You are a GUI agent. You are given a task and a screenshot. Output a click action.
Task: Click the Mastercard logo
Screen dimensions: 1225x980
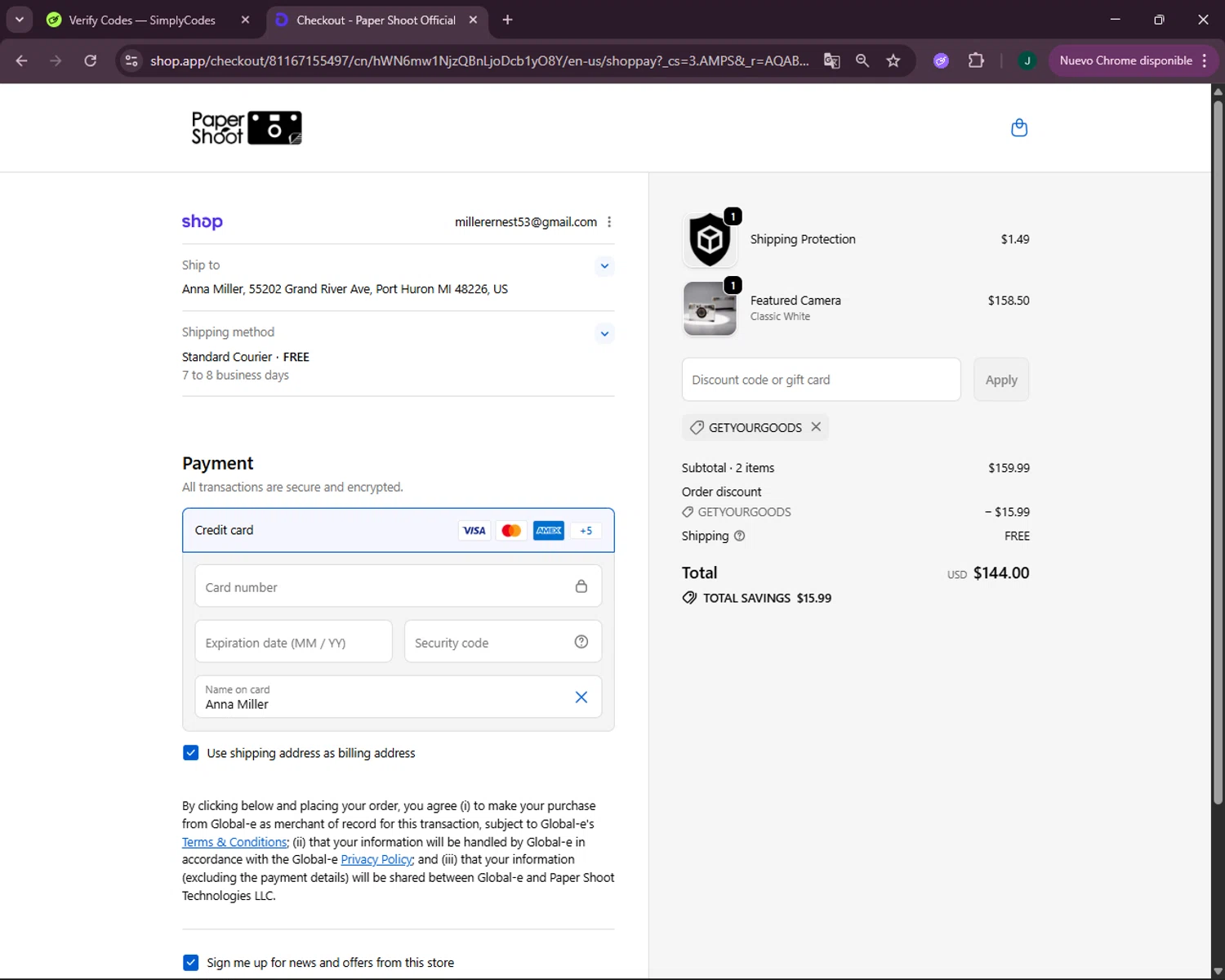point(511,530)
